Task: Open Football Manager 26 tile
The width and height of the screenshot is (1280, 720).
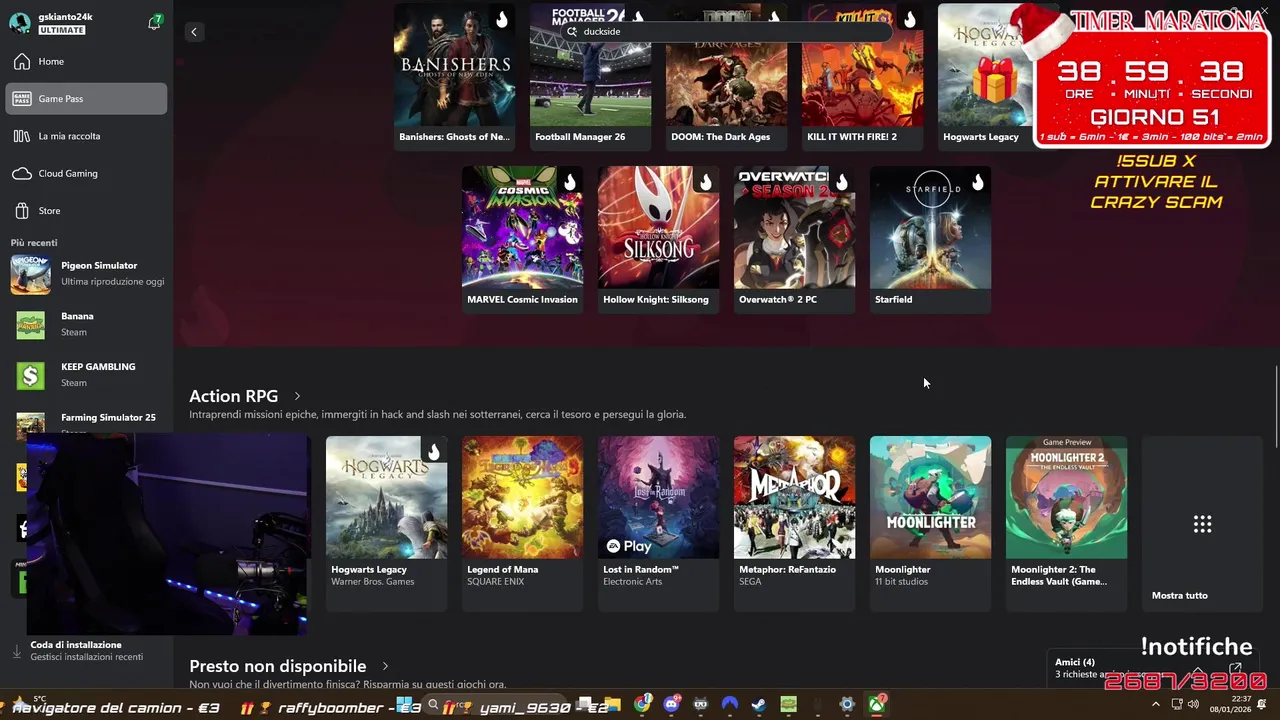Action: [x=591, y=77]
